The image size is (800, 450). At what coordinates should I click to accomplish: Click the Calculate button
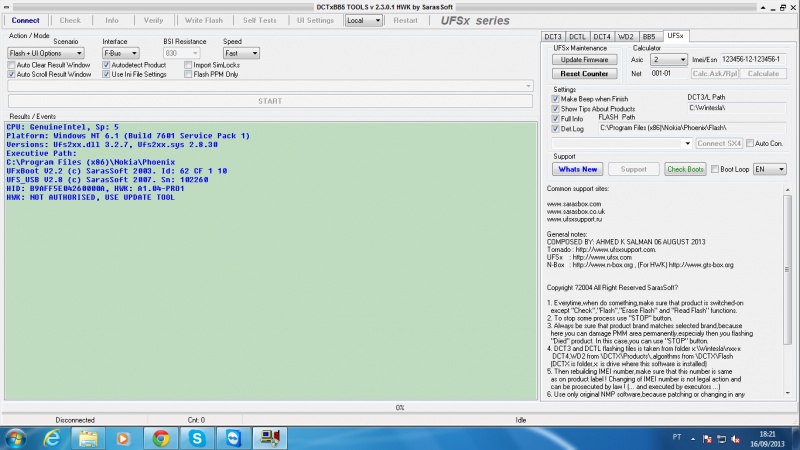[x=763, y=73]
